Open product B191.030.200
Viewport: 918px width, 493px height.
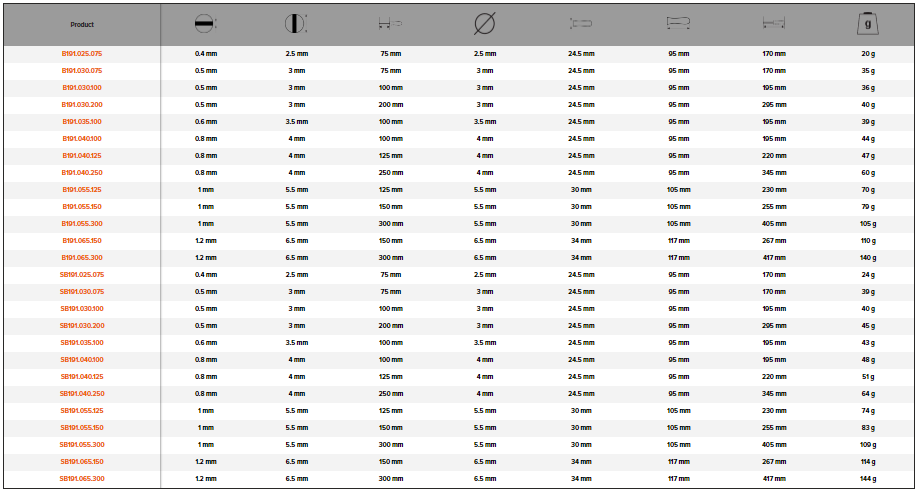point(82,105)
